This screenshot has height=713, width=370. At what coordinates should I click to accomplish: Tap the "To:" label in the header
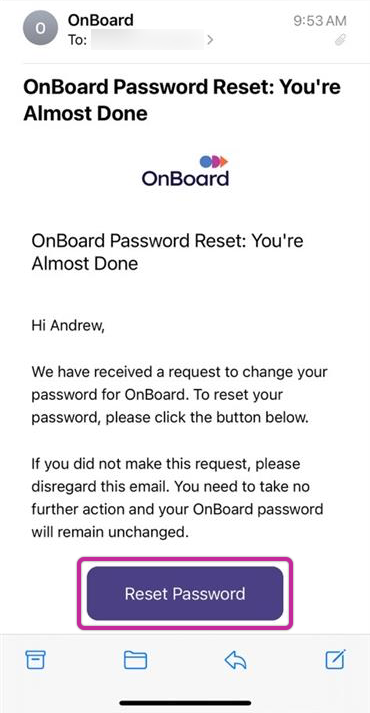click(x=77, y=40)
